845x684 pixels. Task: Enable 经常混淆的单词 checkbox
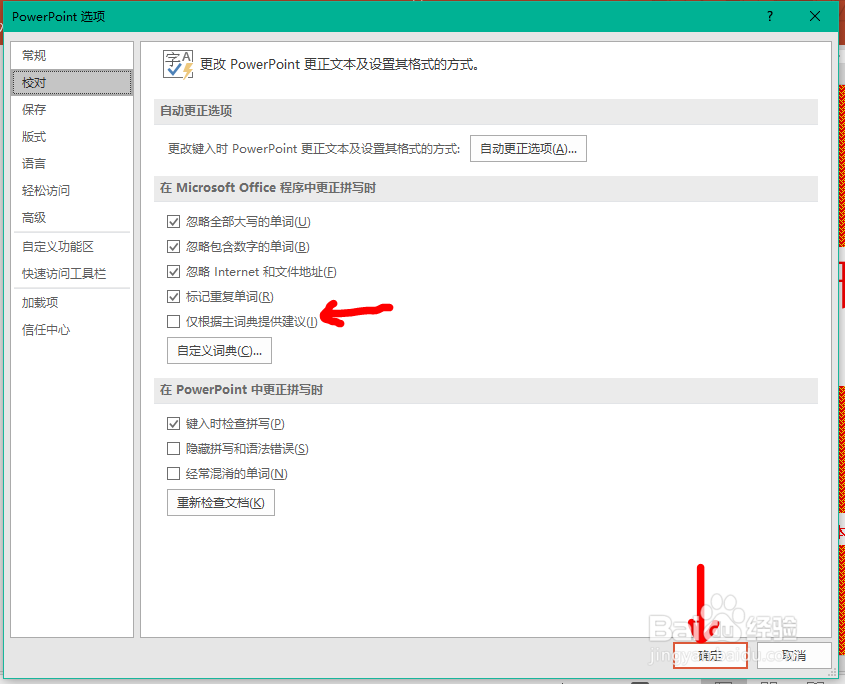[173, 474]
